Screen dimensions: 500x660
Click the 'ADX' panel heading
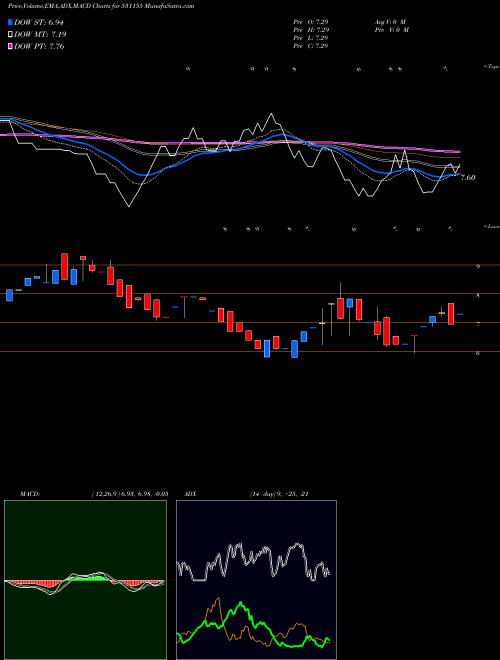coord(190,494)
